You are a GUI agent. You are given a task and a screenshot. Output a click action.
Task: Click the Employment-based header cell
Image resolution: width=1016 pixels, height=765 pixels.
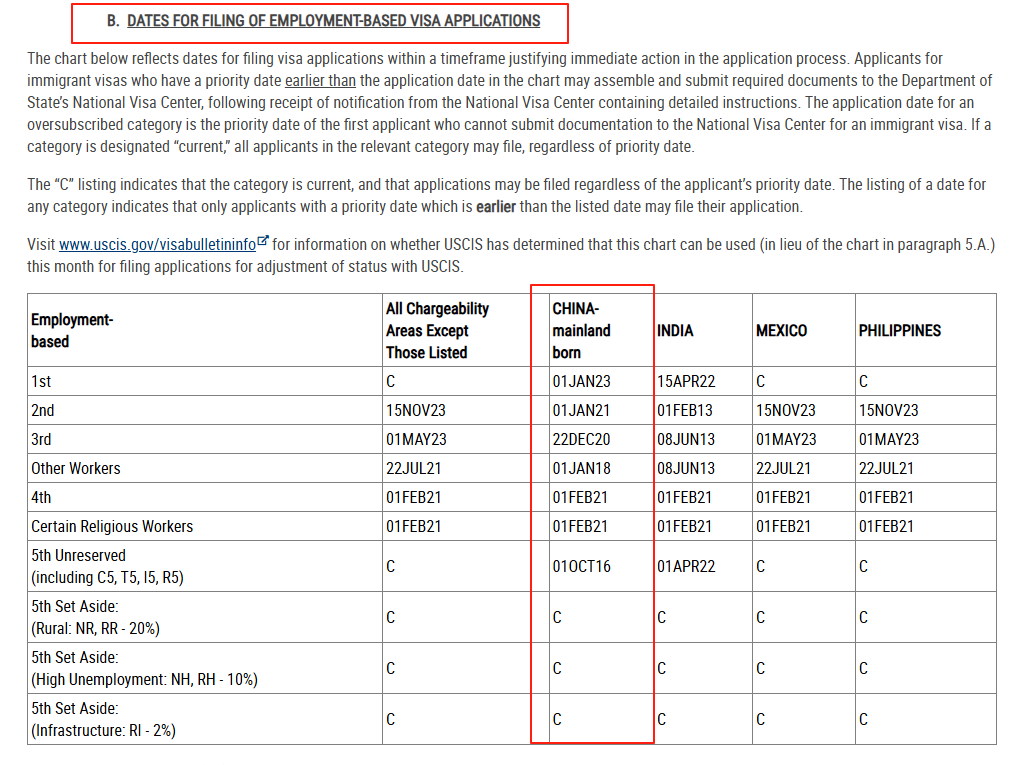click(72, 330)
